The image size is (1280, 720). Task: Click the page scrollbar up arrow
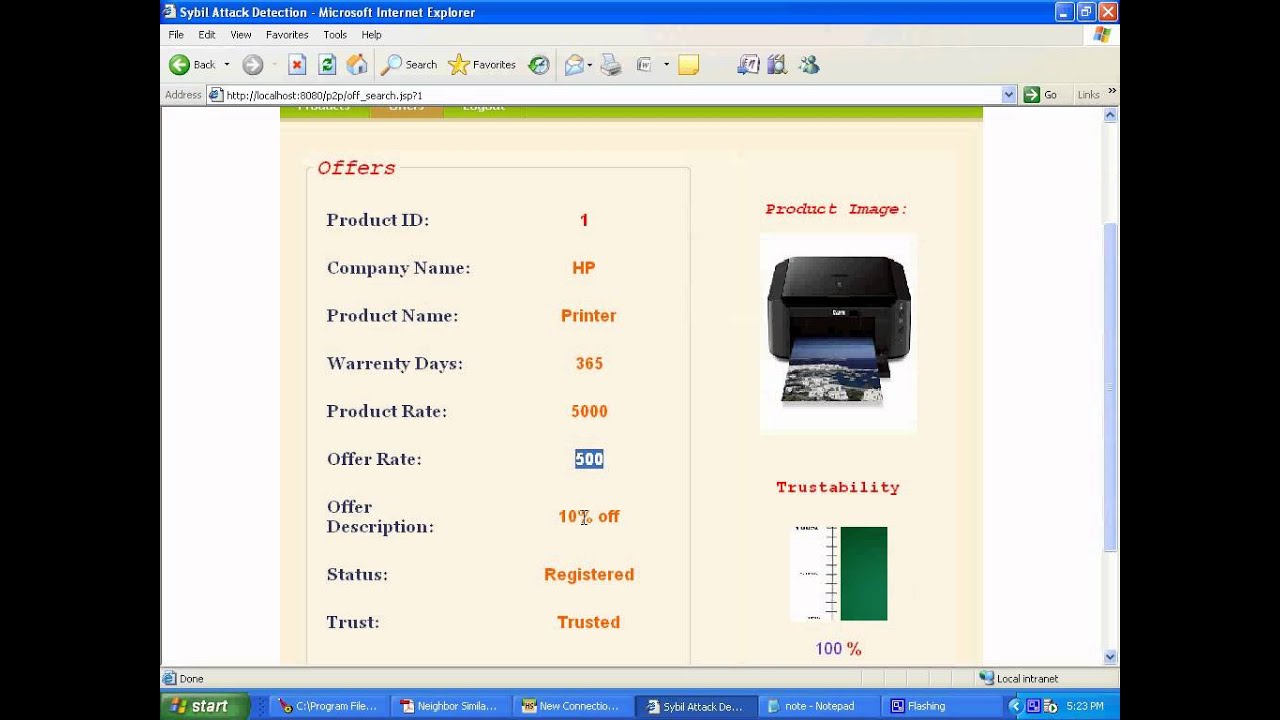pyautogui.click(x=1110, y=115)
